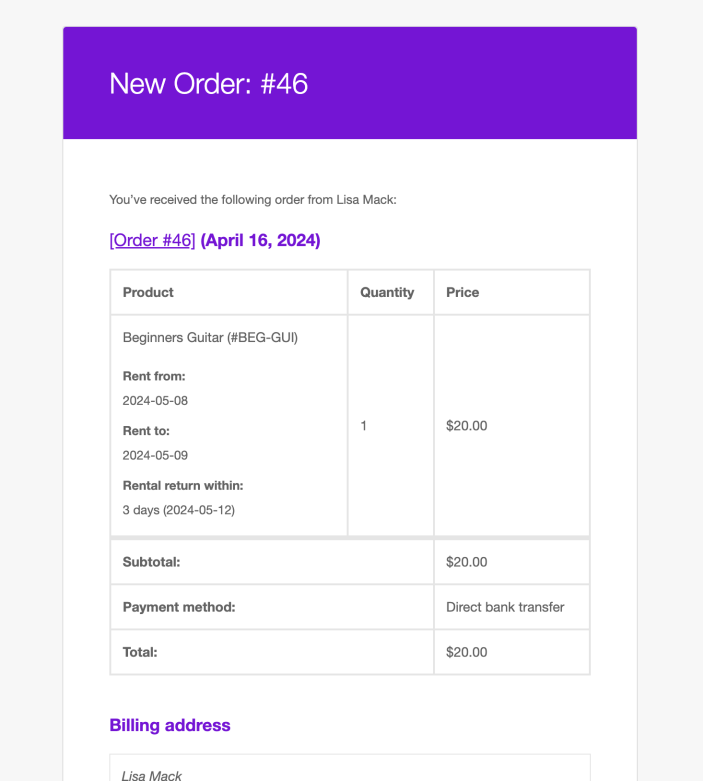703x781 pixels.
Task: Select the 3 days (2024-05-12) return value
Action: [x=178, y=509]
